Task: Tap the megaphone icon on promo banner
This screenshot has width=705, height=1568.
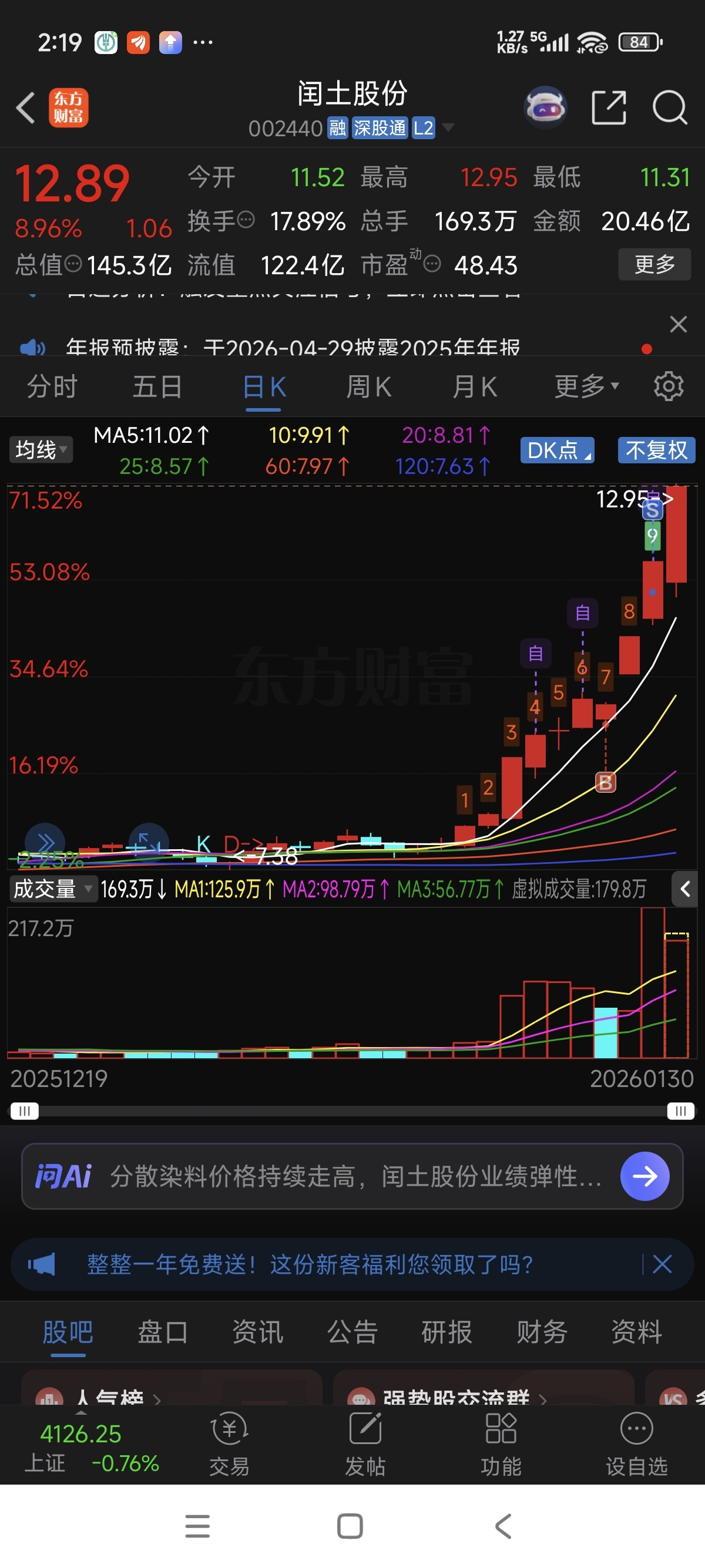Action: (41, 1264)
